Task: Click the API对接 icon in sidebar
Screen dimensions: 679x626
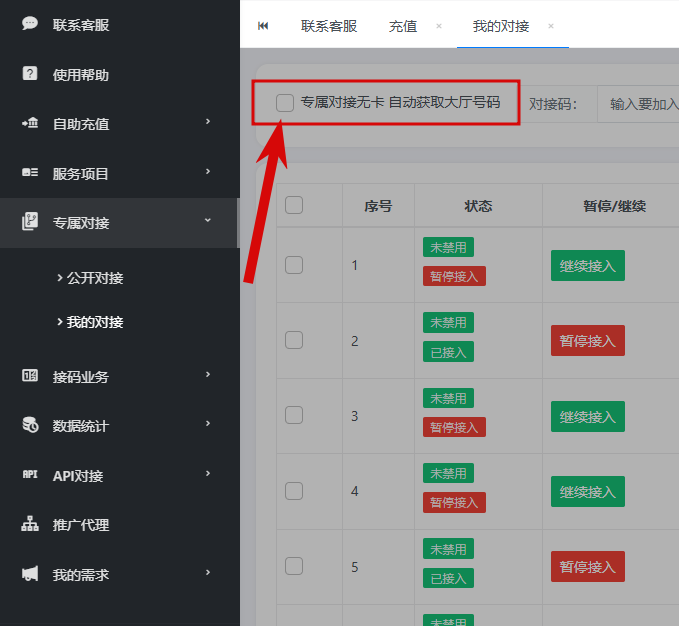Action: [x=30, y=474]
